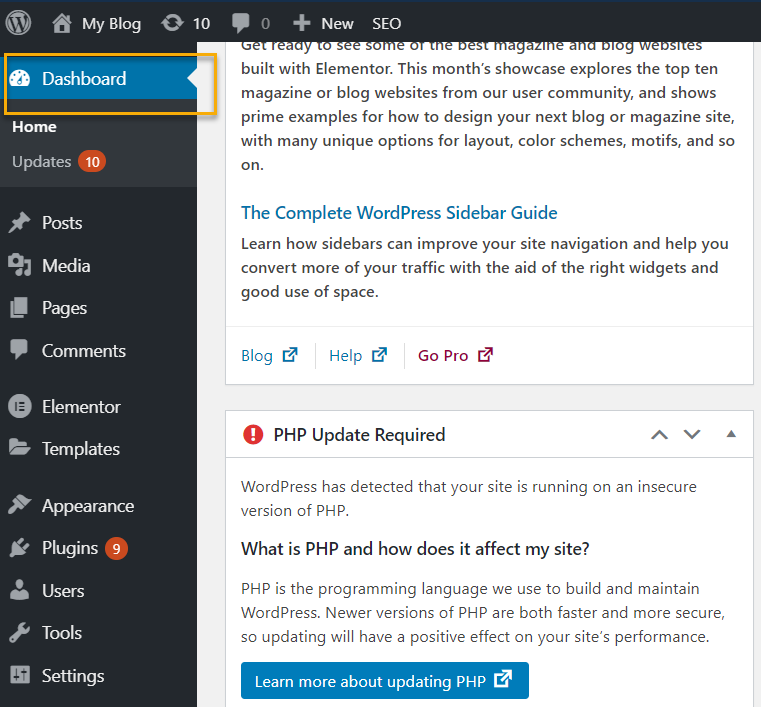This screenshot has height=707, width=761.
Task: Open the Media menu
Action: click(x=66, y=265)
